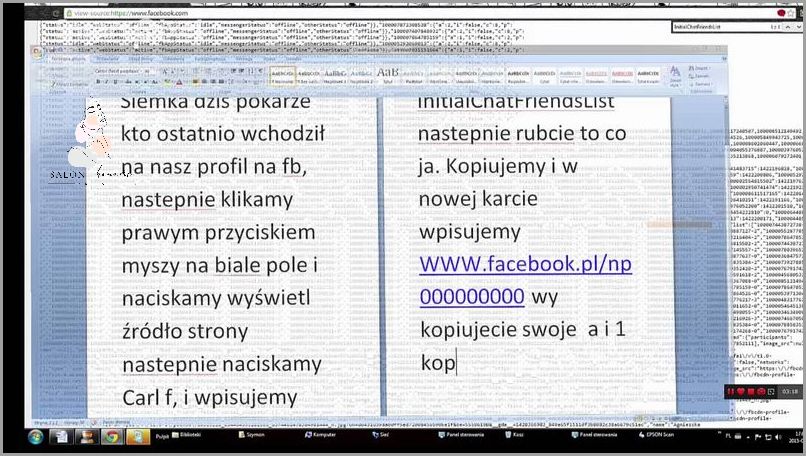806x456 pixels.
Task: Align the paragraph to the left
Action: tap(195, 82)
